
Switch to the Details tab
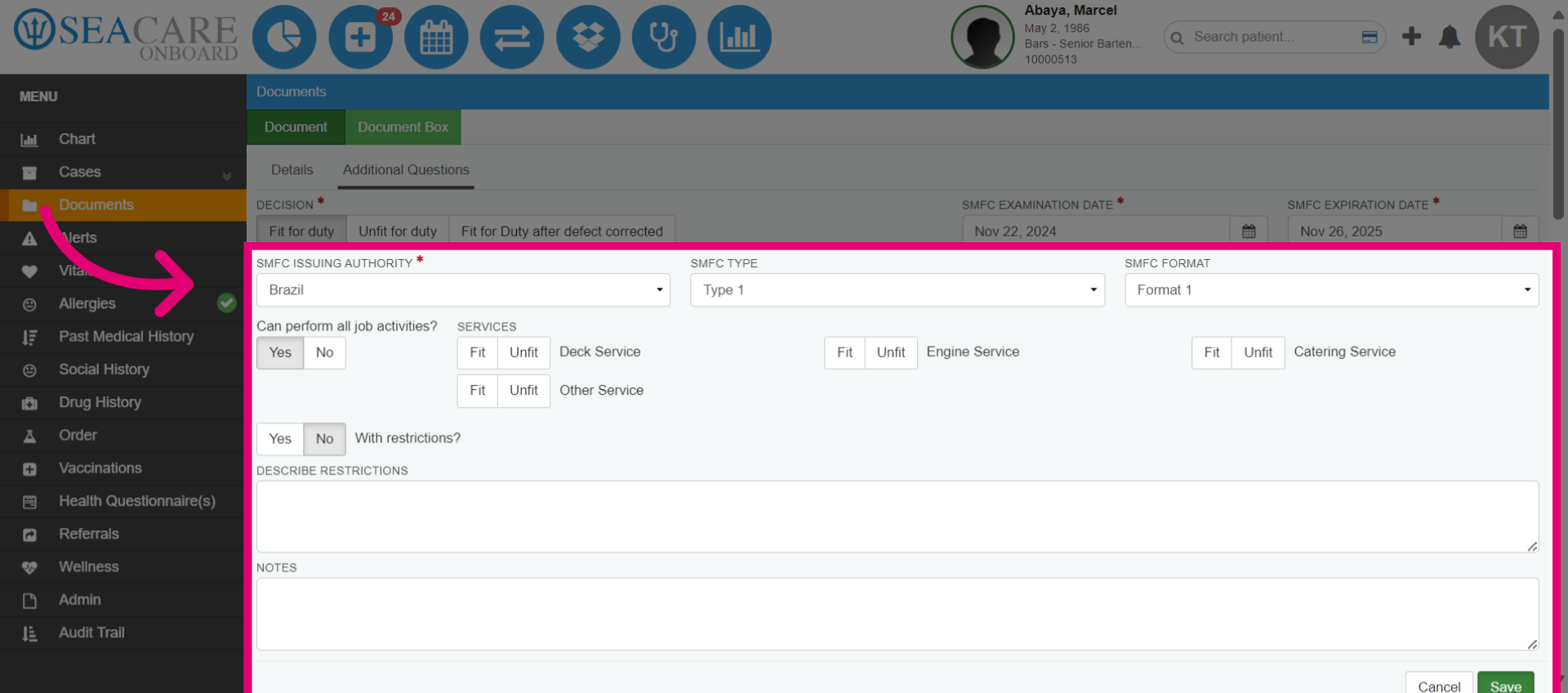coord(292,170)
